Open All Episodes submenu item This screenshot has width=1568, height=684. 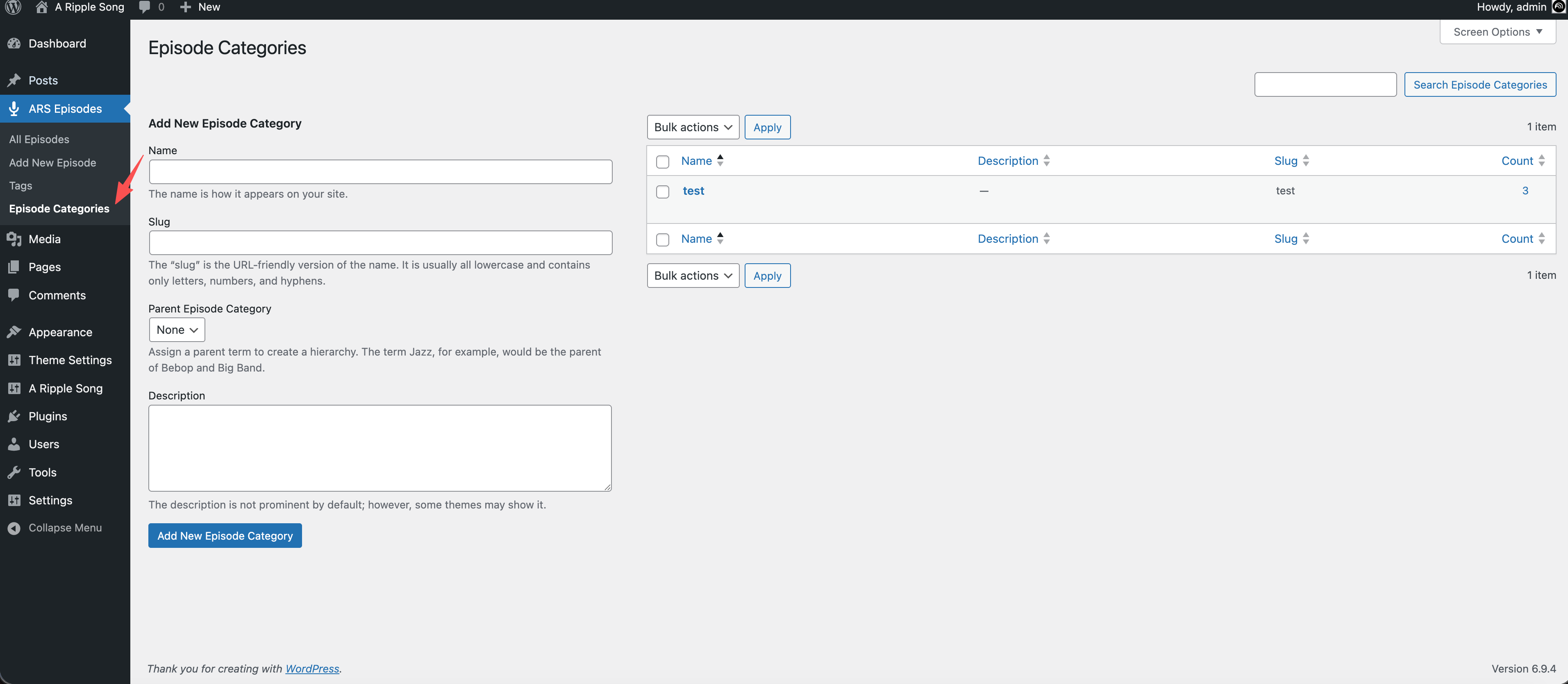click(x=39, y=139)
